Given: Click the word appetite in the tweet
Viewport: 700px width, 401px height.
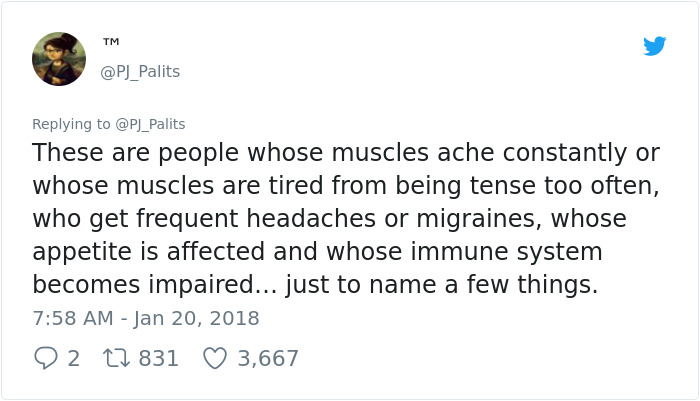Looking at the screenshot, I should pyautogui.click(x=82, y=252).
